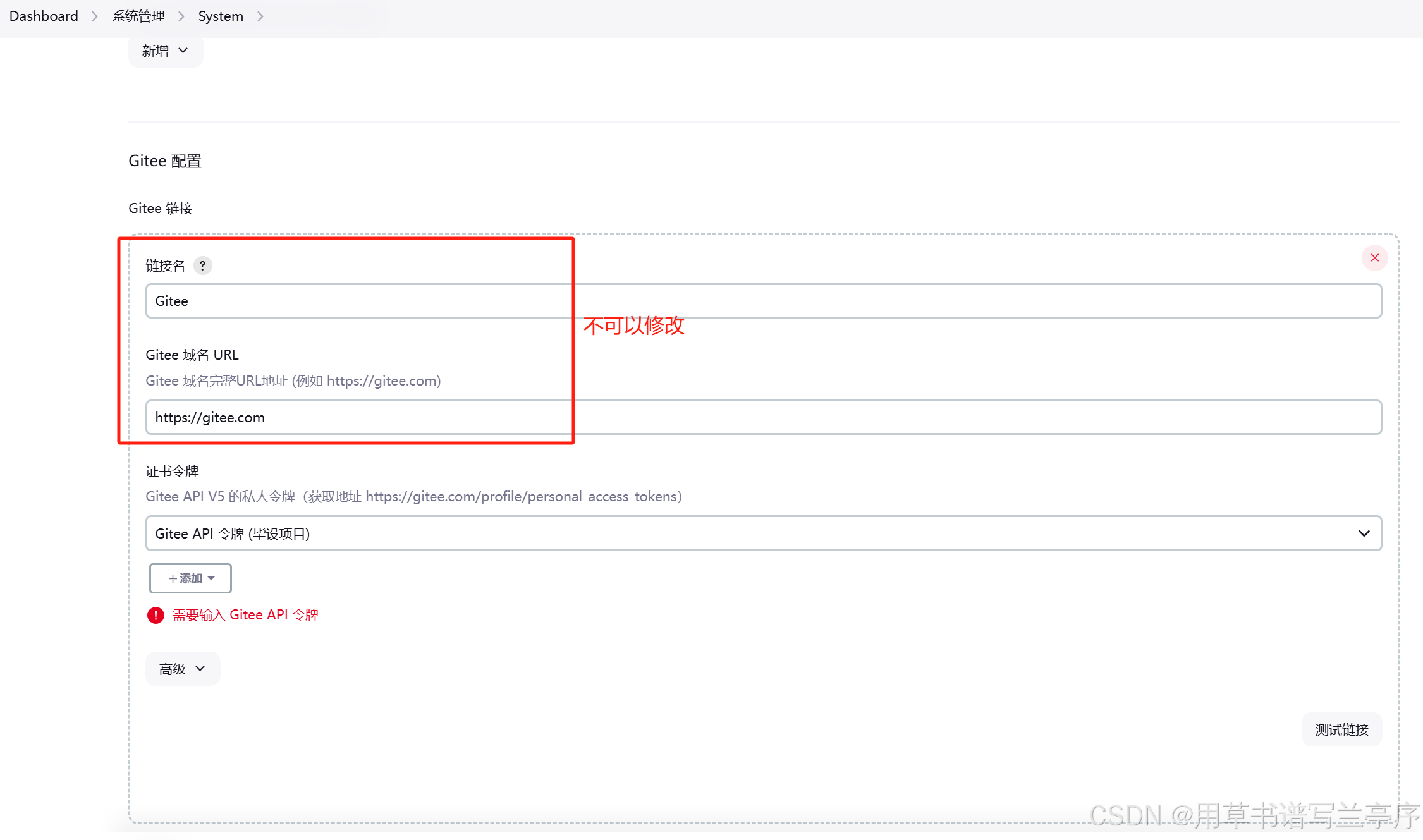1423x840 pixels.
Task: Open the 链接名 help question mark
Action: [x=202, y=265]
